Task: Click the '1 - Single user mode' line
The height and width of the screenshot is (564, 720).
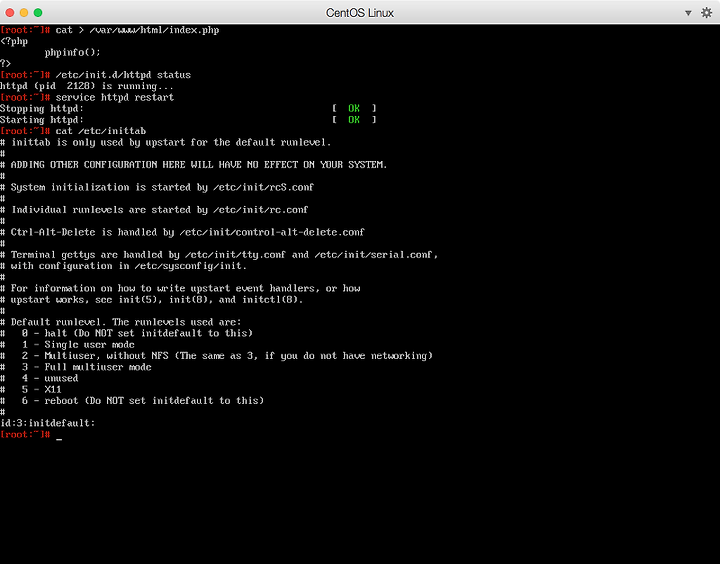Action: [68, 345]
